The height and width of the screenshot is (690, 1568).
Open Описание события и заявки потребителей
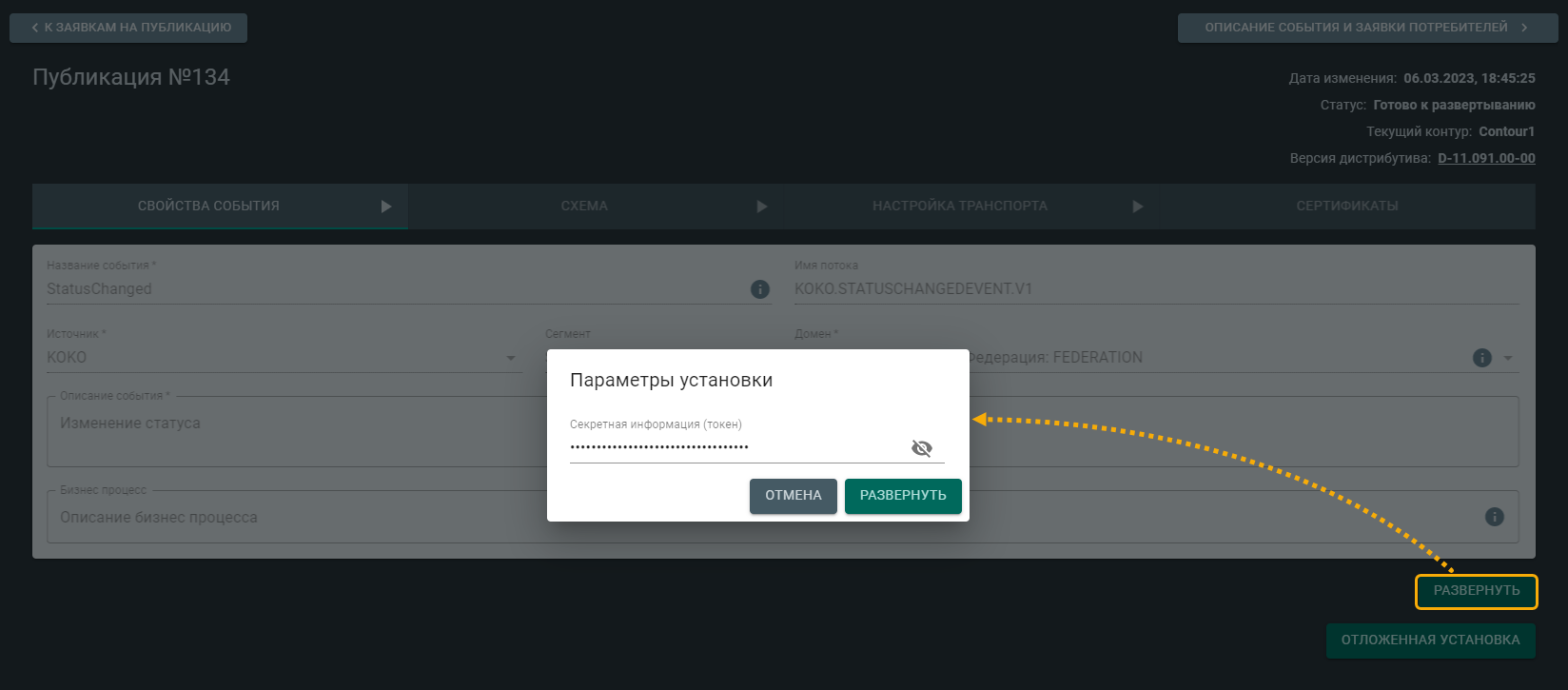click(x=1365, y=28)
